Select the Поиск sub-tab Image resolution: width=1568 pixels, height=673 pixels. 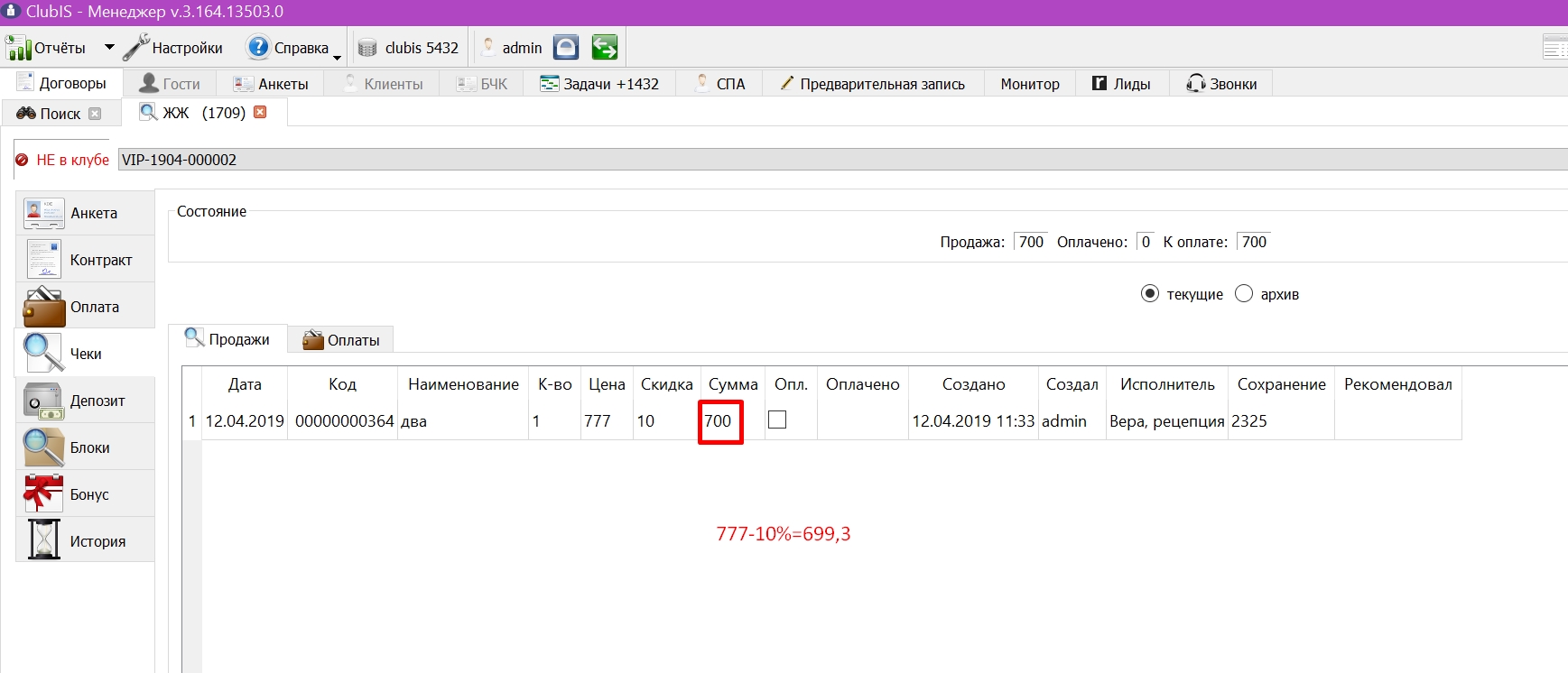(x=60, y=114)
